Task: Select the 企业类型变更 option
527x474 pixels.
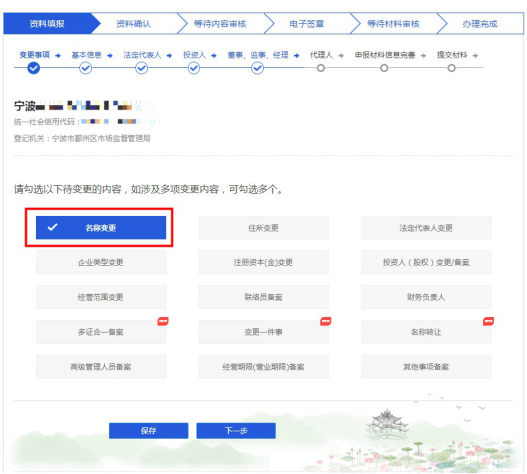Action: coord(101,262)
